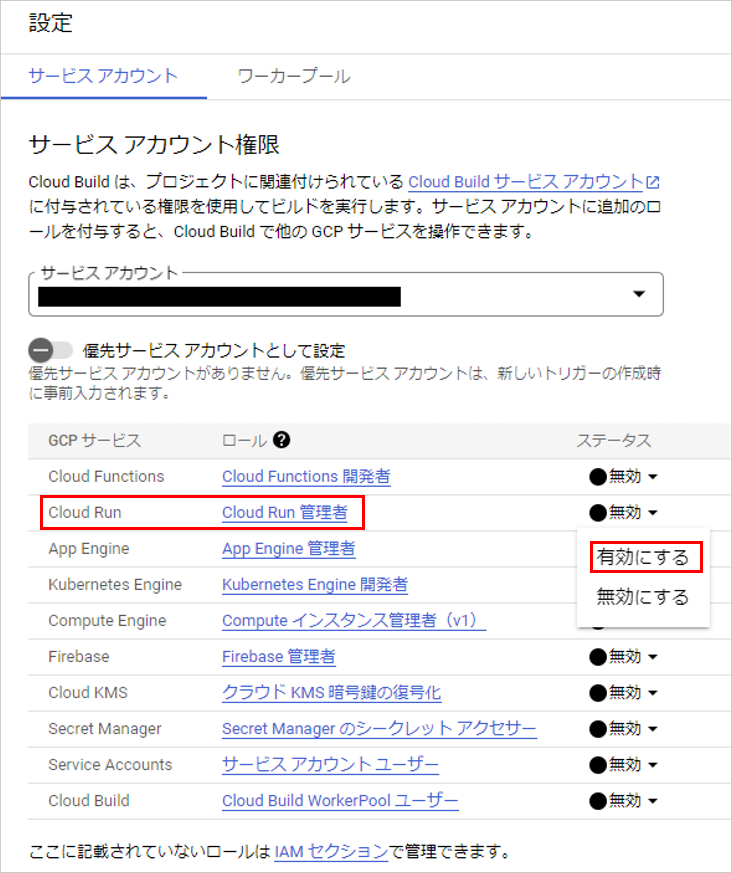Toggle 優先サービス アカウントとして設定 switch

coord(51,351)
